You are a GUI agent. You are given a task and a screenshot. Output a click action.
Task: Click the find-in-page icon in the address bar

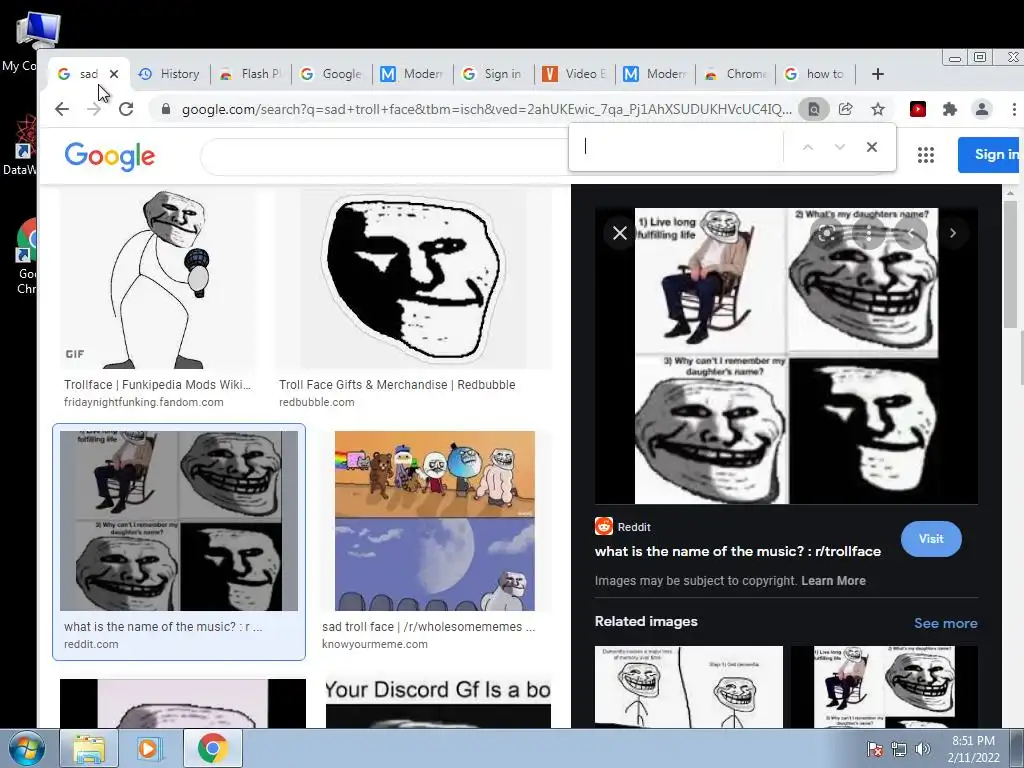(x=814, y=109)
